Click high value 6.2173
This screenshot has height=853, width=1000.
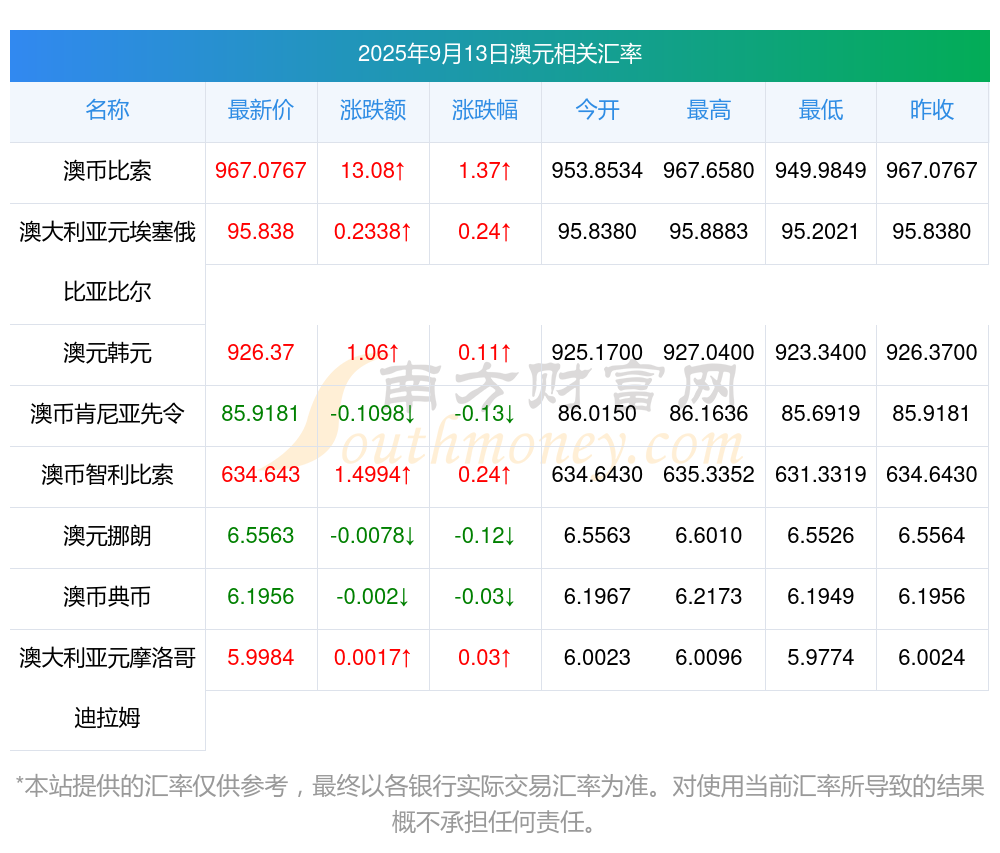coord(709,597)
